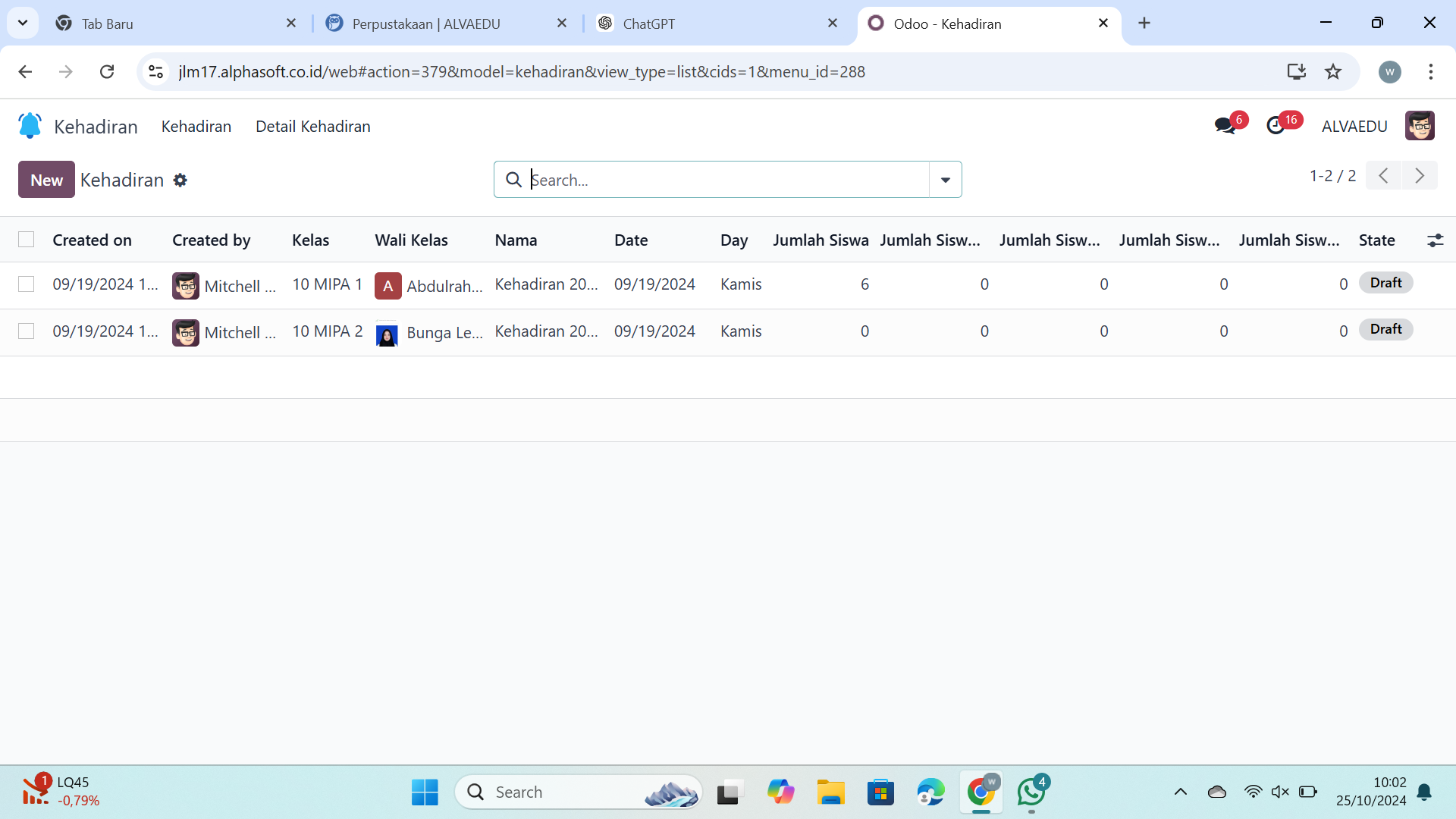Open WhatsApp from the taskbar

[1031, 792]
